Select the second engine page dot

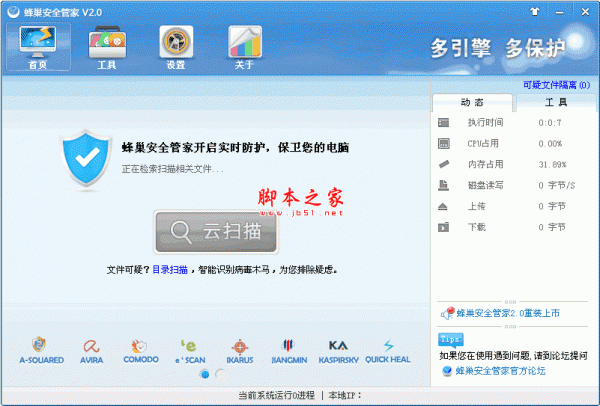pos(221,374)
